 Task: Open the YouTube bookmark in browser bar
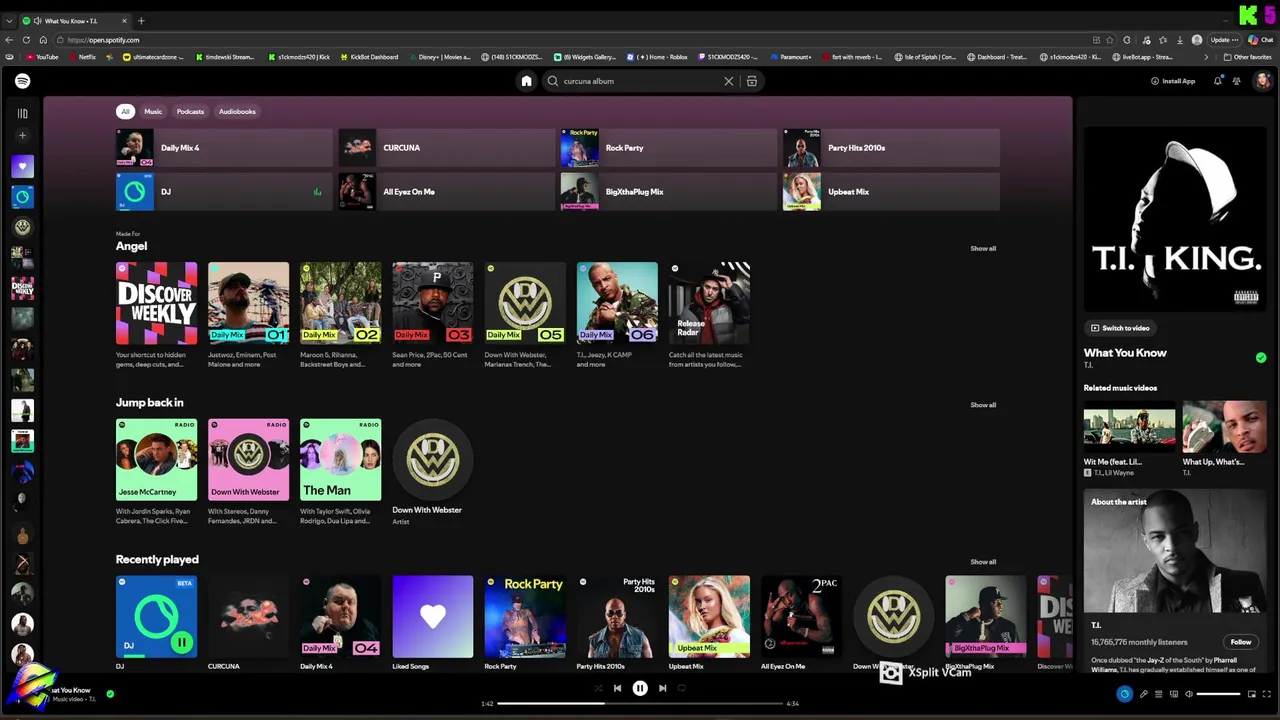click(x=42, y=57)
